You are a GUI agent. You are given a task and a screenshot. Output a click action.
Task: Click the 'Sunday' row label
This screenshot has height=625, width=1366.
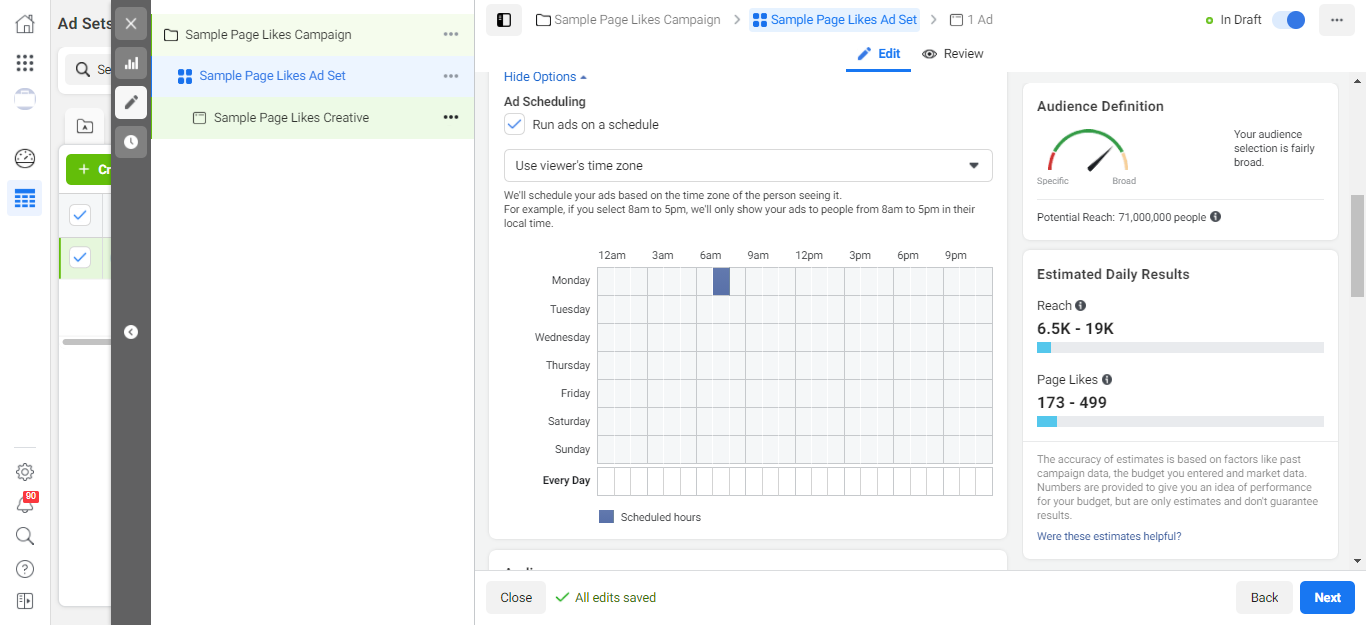coord(573,450)
